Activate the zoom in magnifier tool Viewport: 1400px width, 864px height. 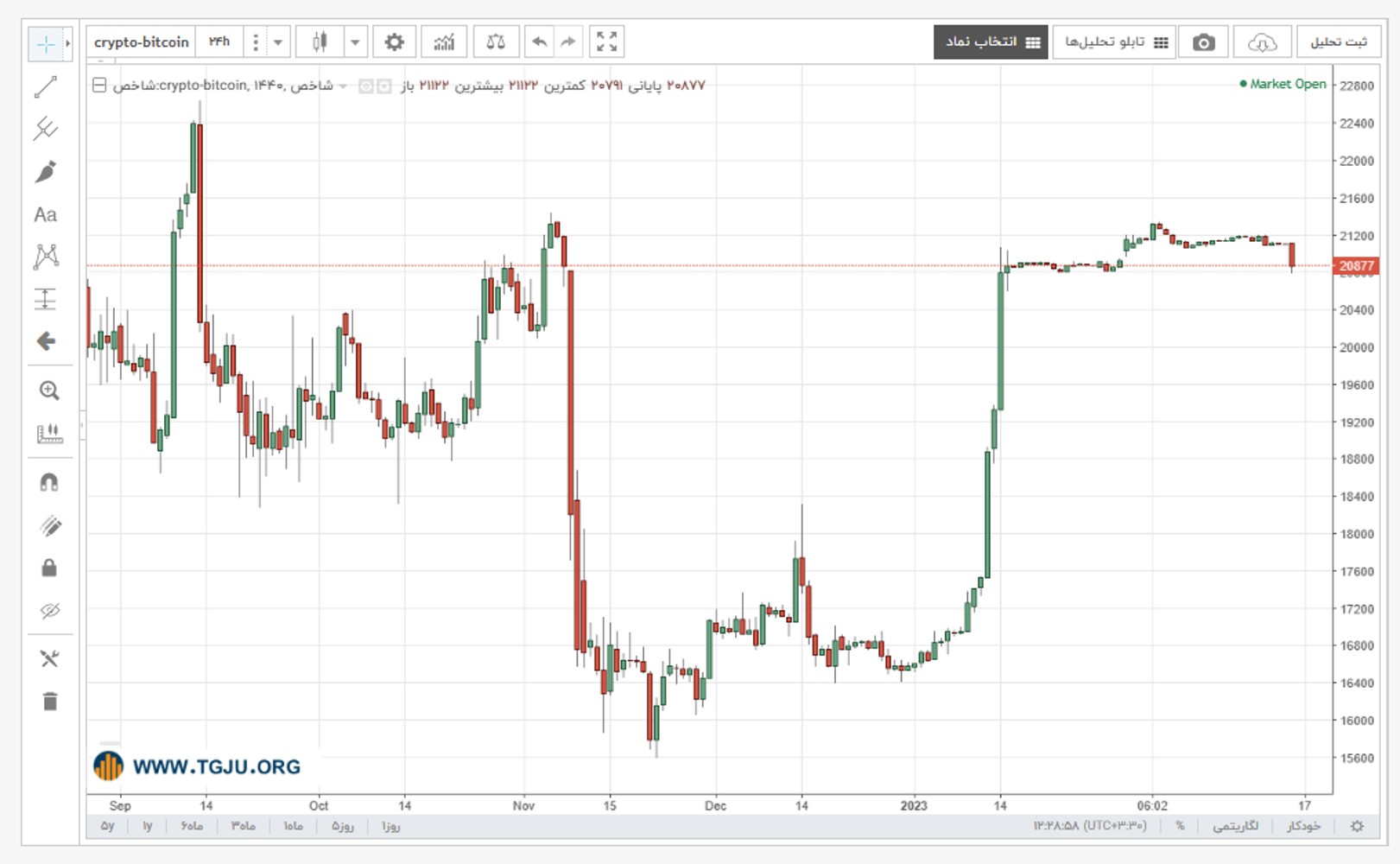point(49,391)
